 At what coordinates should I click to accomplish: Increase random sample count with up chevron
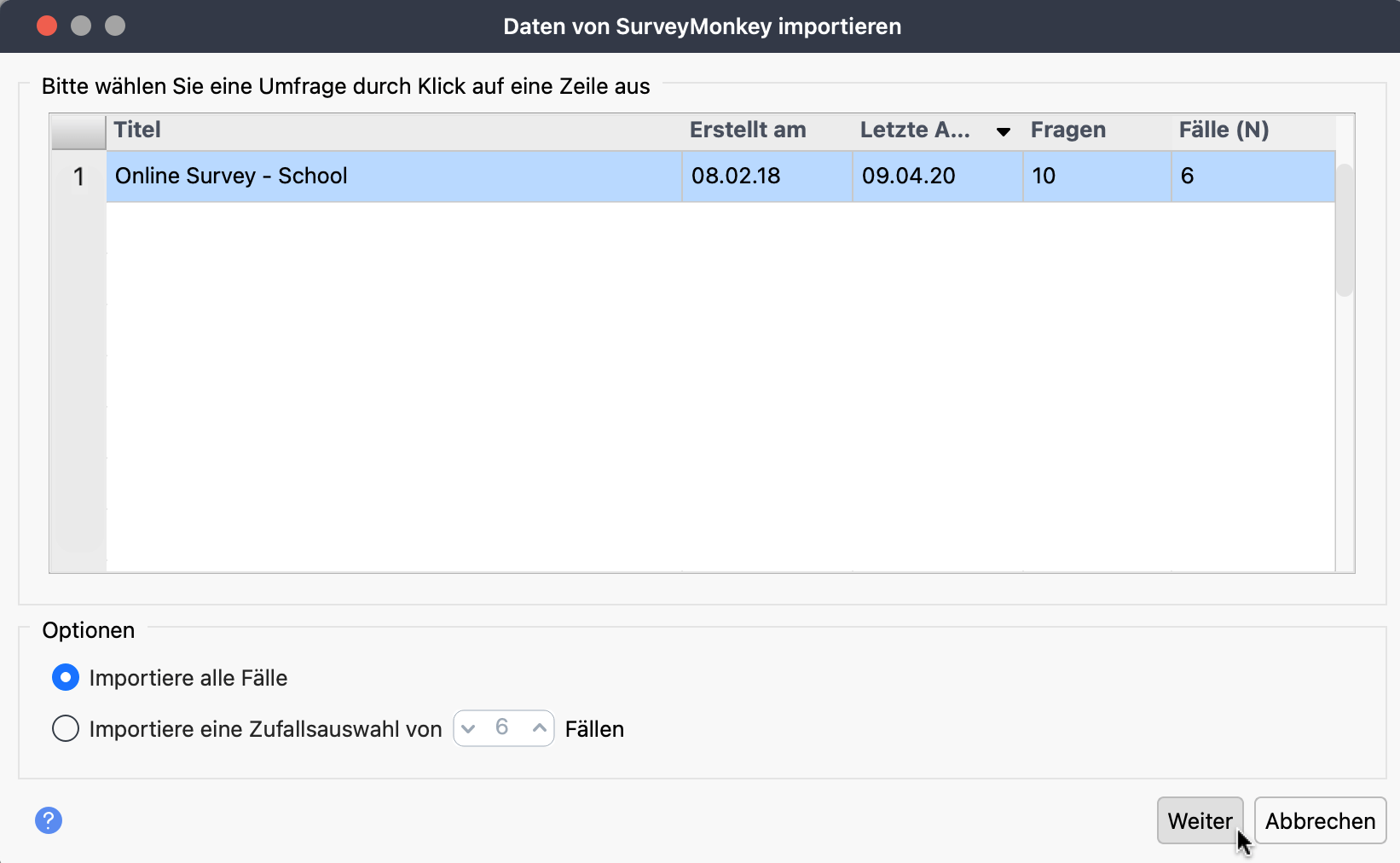(539, 728)
